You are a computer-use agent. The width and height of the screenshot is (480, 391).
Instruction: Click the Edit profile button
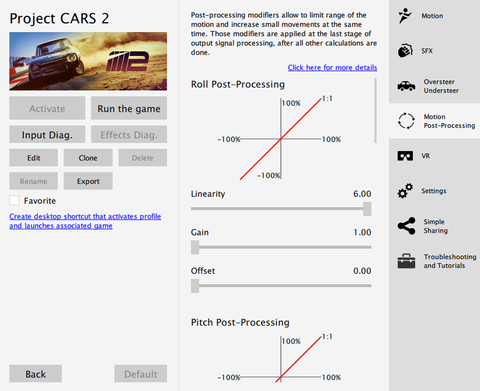coord(33,158)
